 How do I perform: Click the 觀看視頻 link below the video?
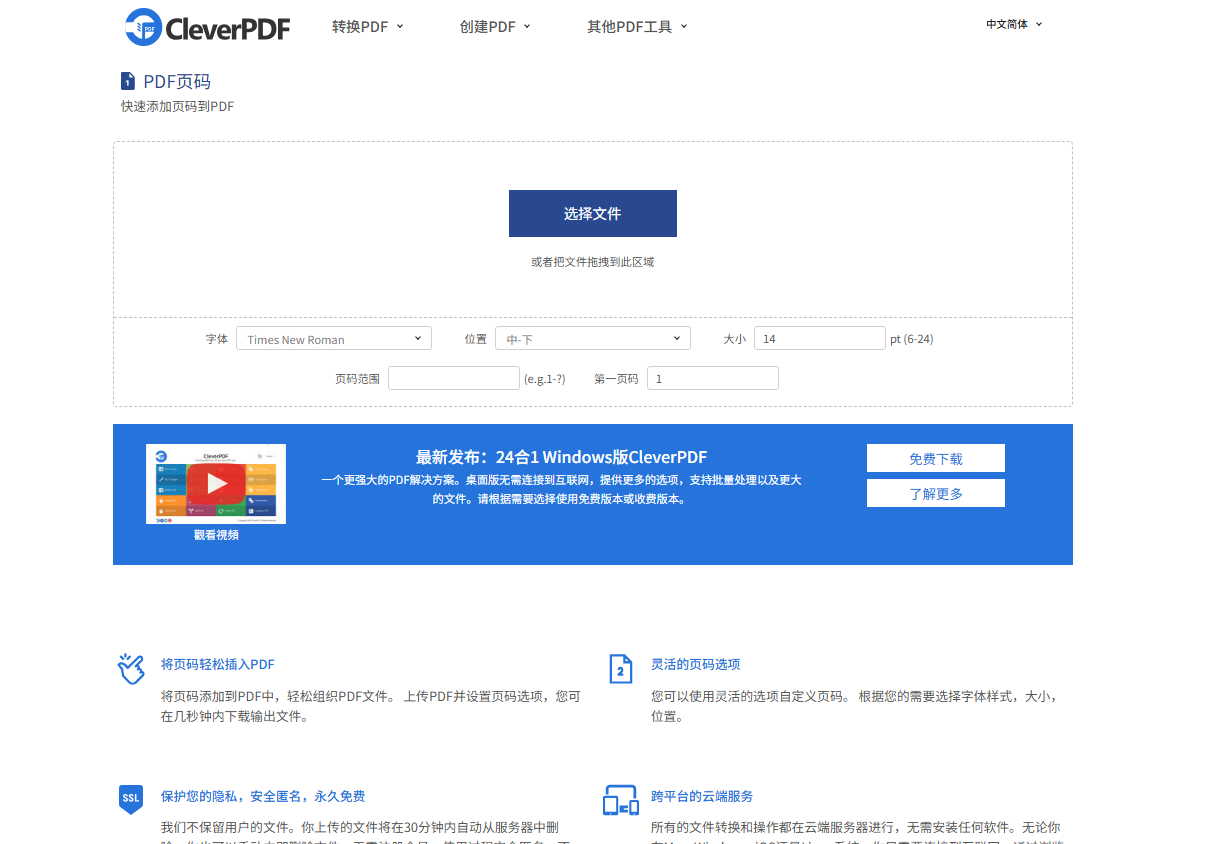coord(216,535)
